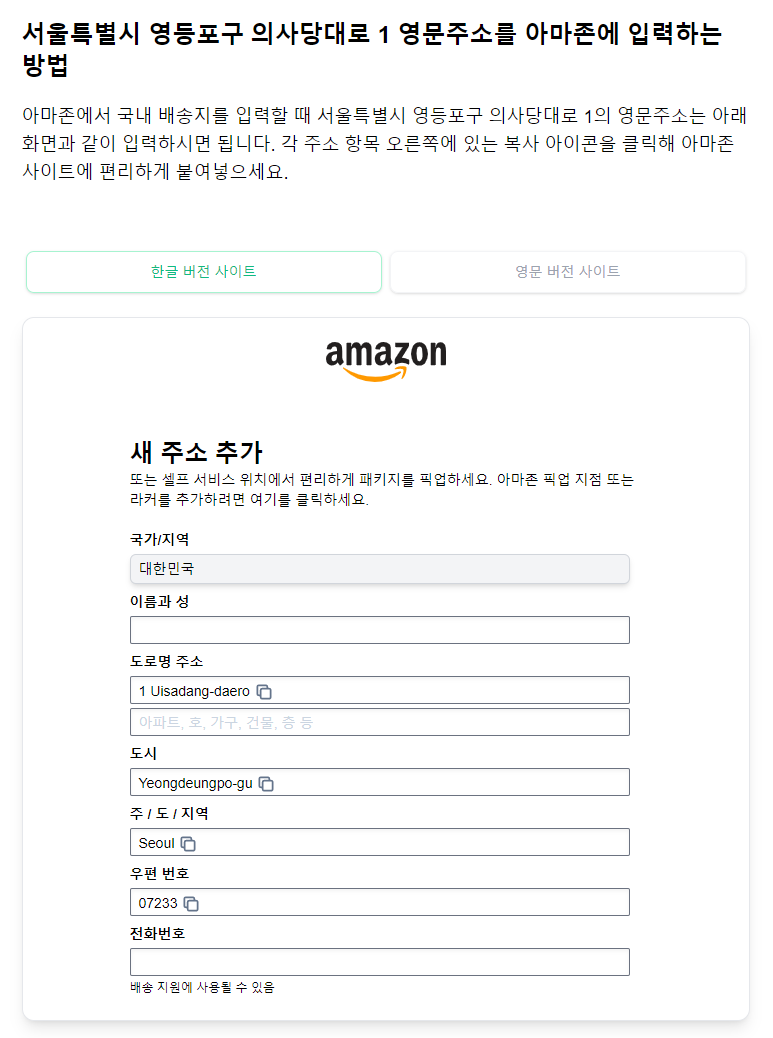Click the helper text 배송 지원에 사용될 수 있음

point(202,987)
